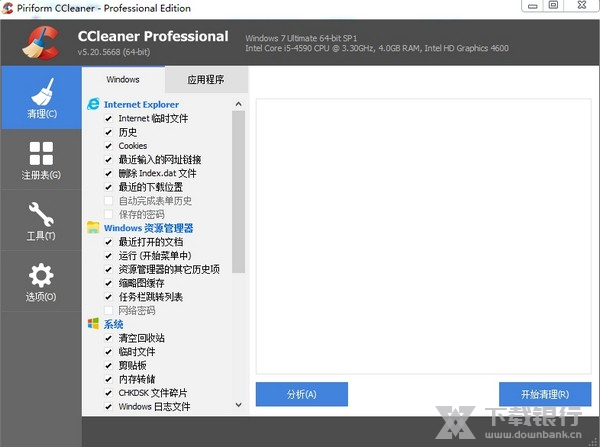600x447 pixels.
Task: Uncheck 删除 Index.dat 文件 checkbox
Action: (108, 173)
